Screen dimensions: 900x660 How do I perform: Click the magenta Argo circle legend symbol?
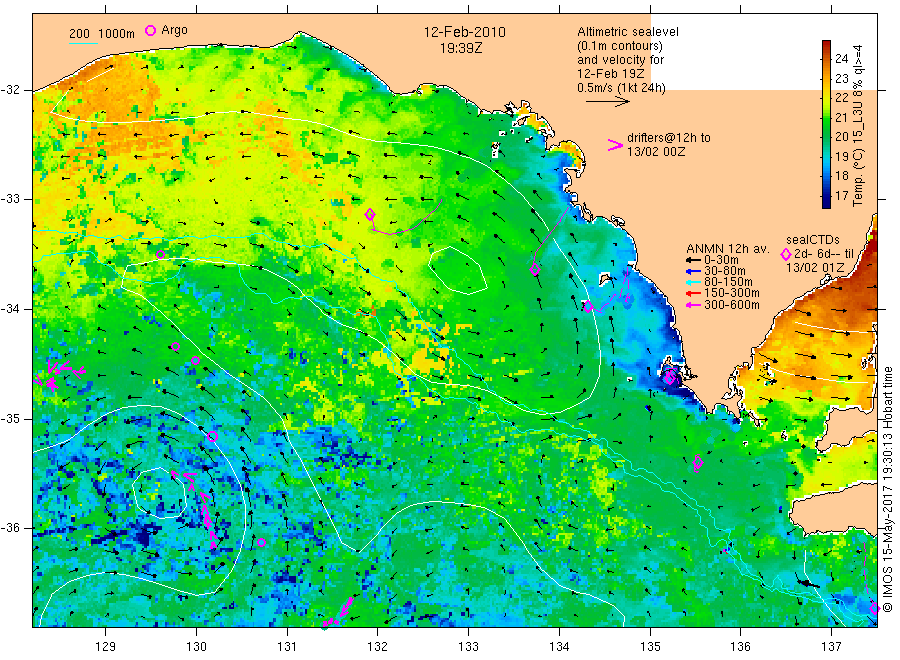pos(150,30)
